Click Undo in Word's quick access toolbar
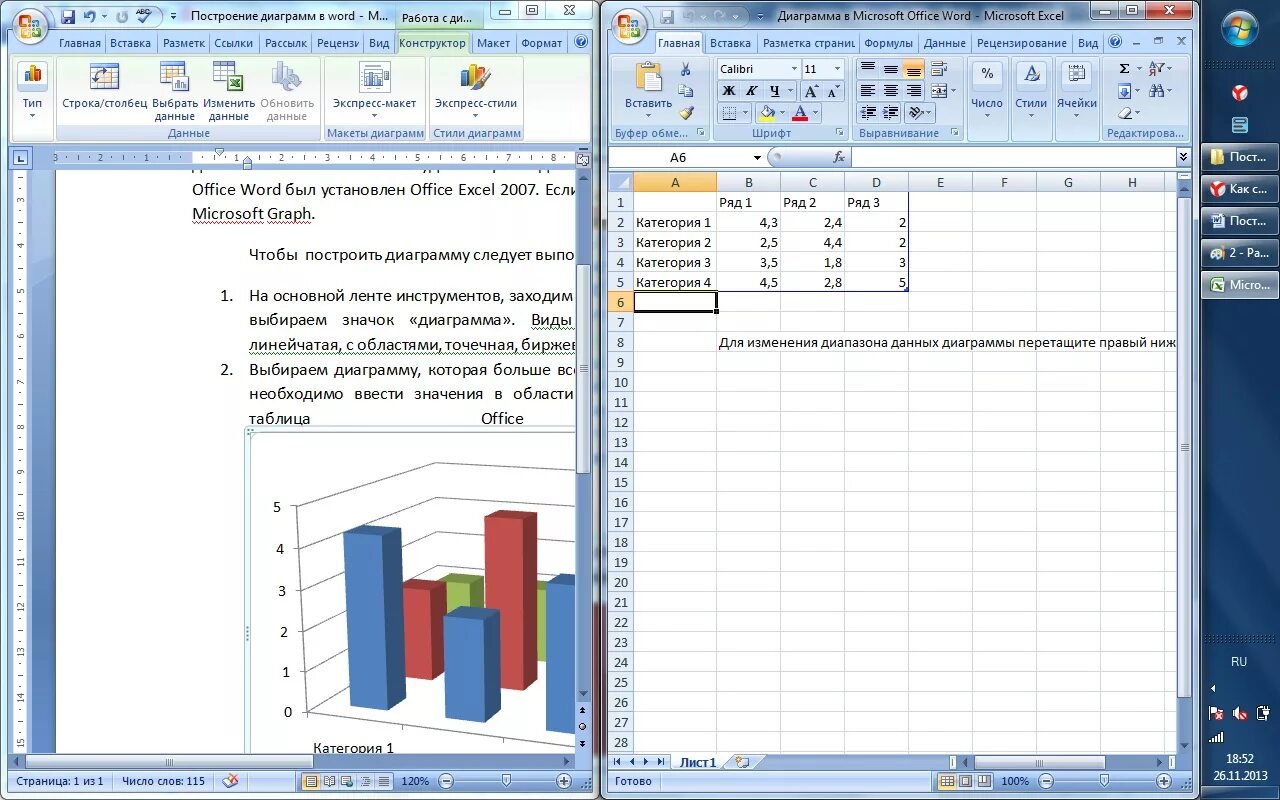This screenshot has width=1280, height=800. click(x=90, y=16)
